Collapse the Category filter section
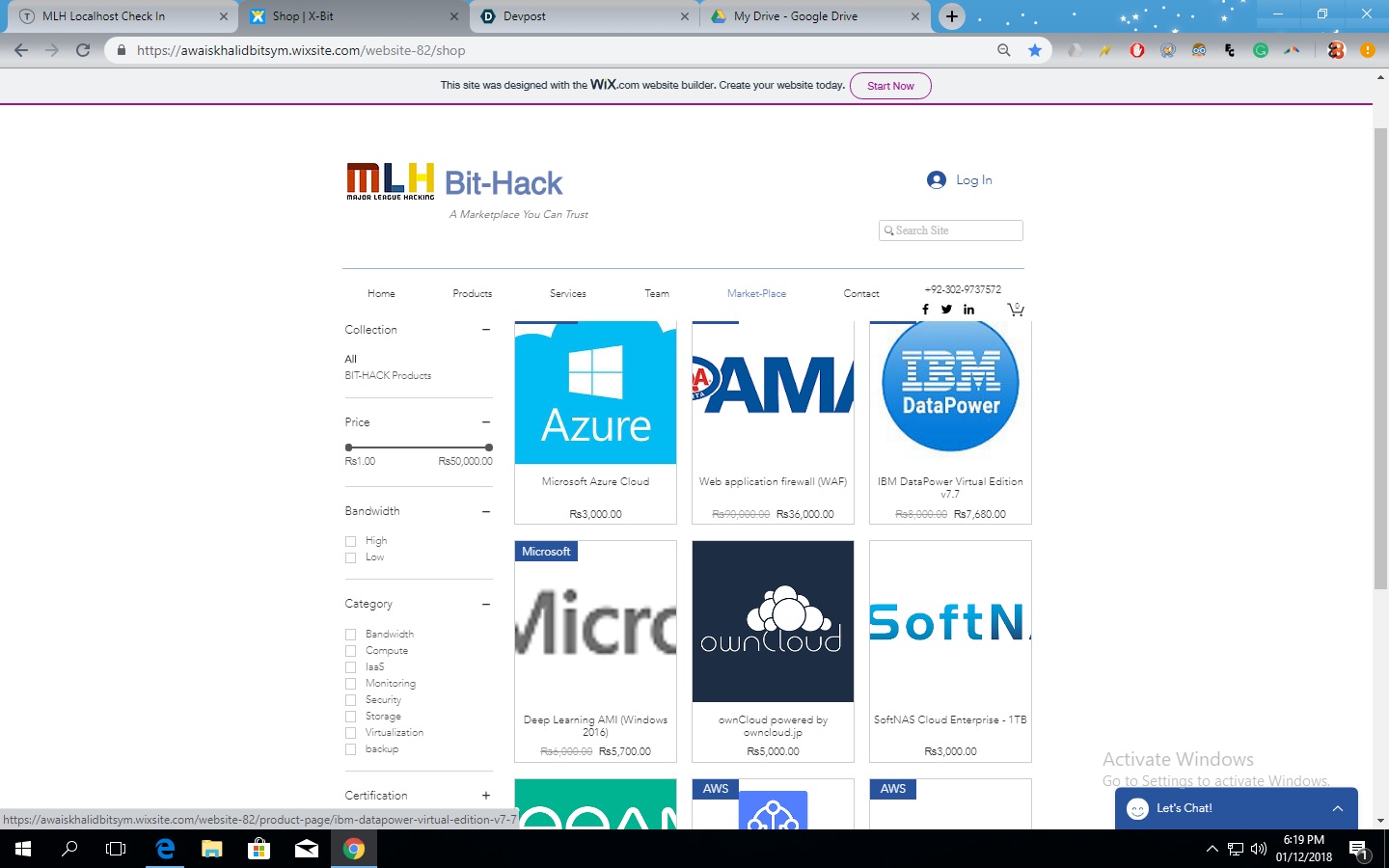 click(486, 604)
